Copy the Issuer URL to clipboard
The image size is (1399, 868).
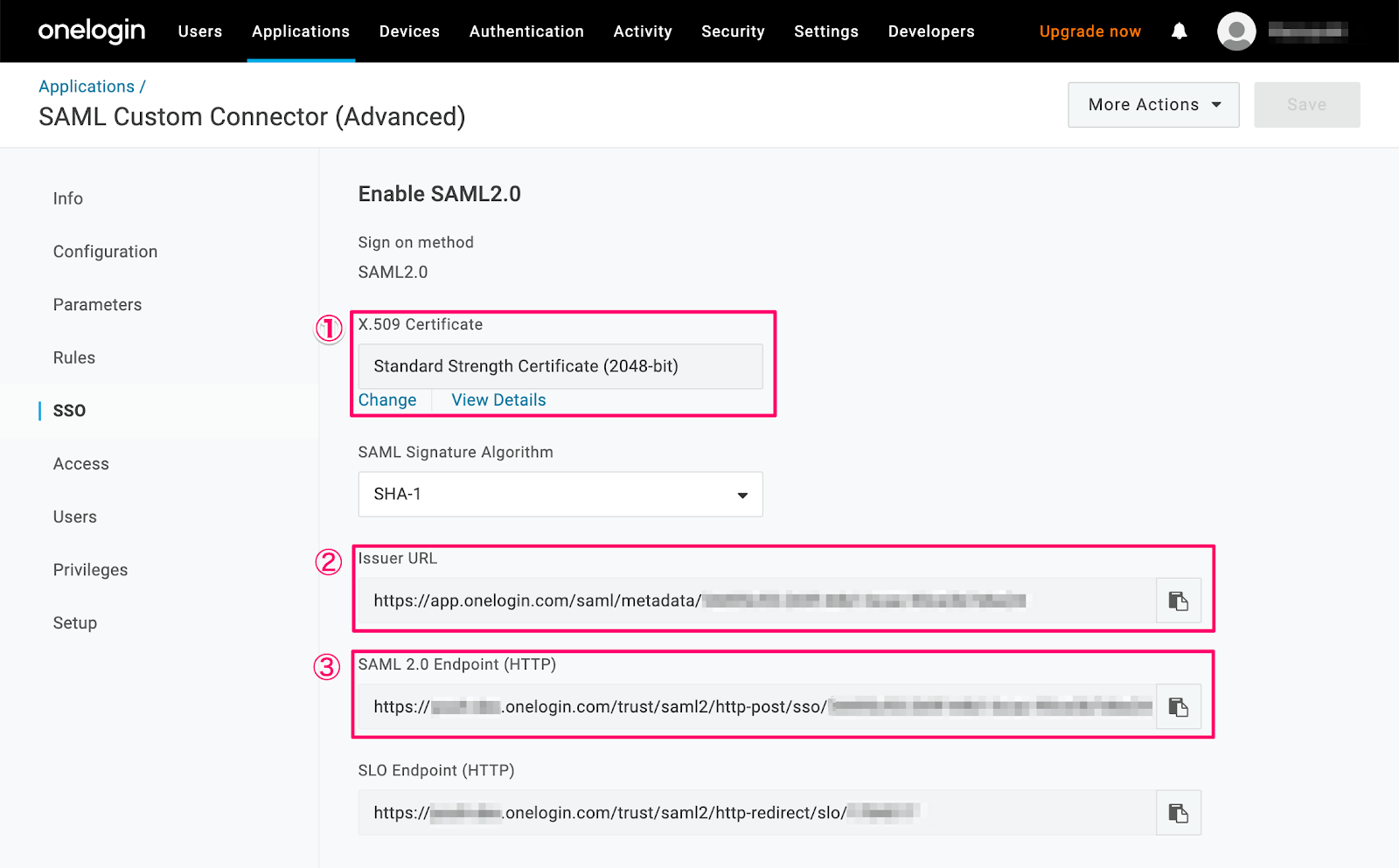[1179, 601]
